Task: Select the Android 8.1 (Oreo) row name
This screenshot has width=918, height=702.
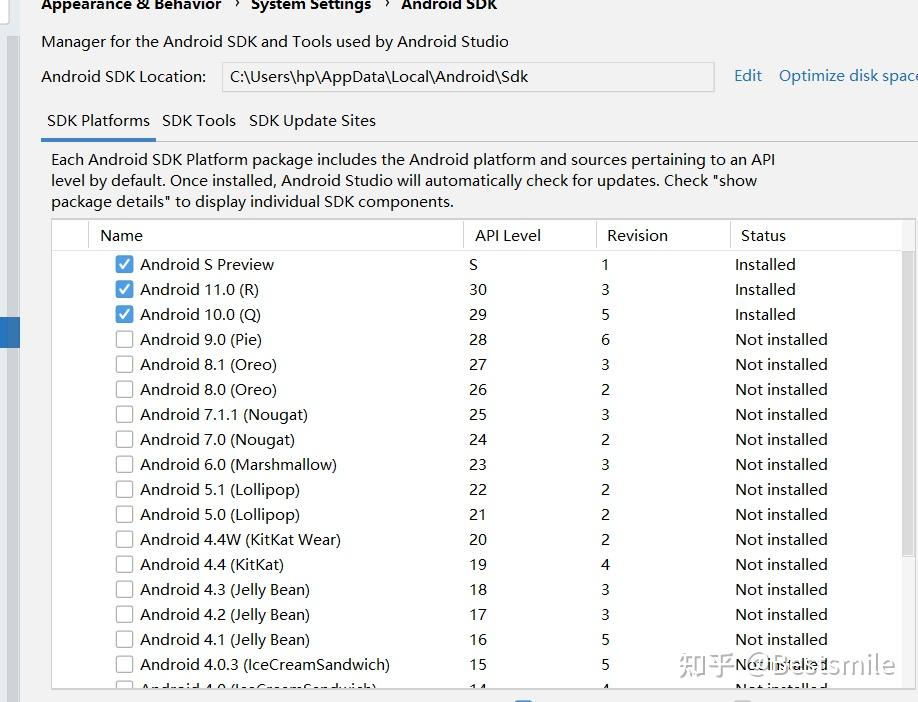Action: (x=208, y=365)
